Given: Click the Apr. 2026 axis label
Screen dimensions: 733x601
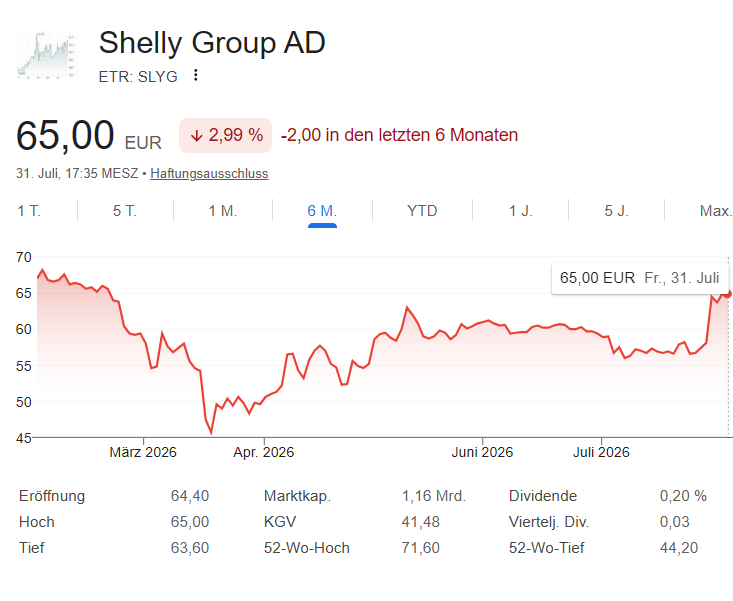Looking at the screenshot, I should (264, 452).
